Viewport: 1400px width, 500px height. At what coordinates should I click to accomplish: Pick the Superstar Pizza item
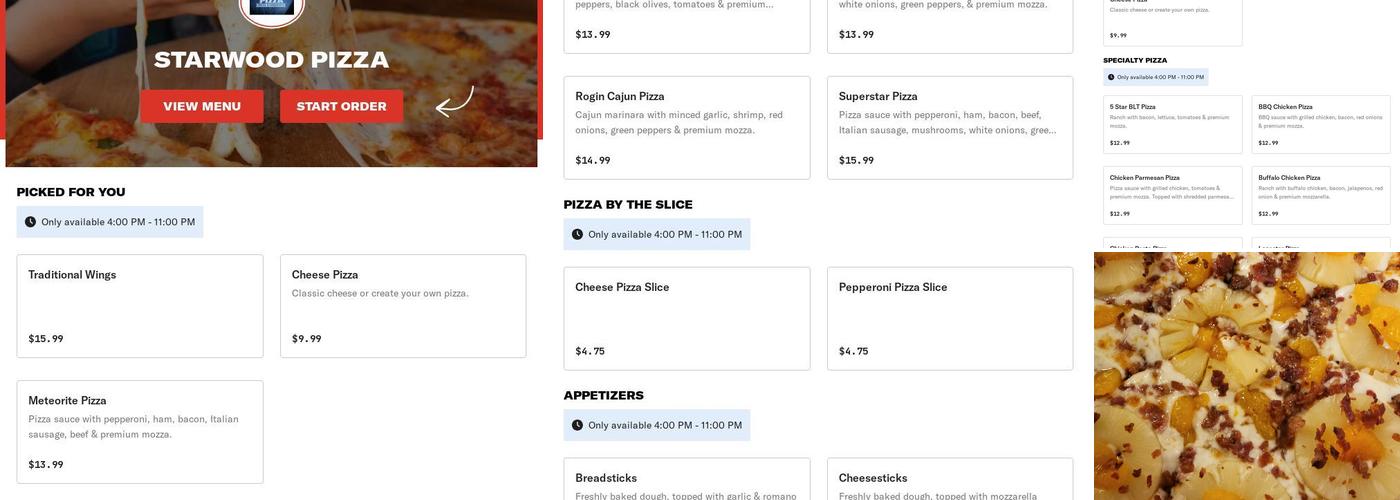[950, 128]
